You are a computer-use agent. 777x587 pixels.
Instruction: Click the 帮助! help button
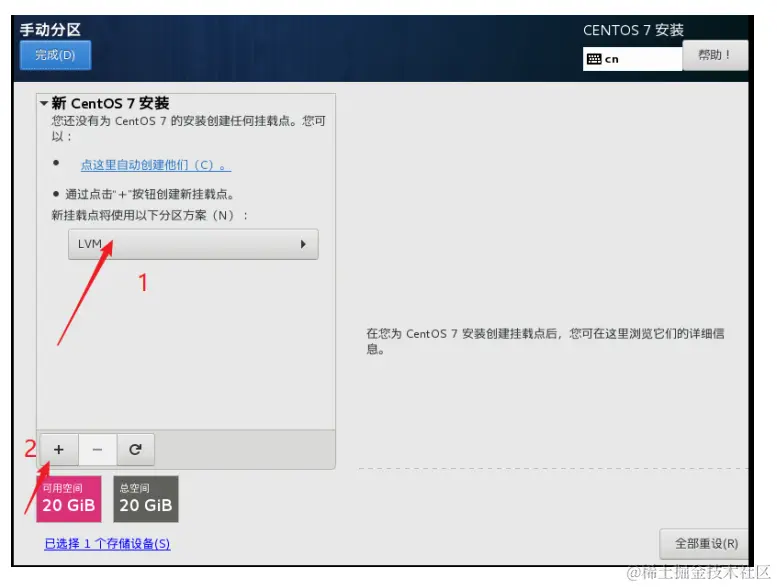pyautogui.click(x=715, y=54)
